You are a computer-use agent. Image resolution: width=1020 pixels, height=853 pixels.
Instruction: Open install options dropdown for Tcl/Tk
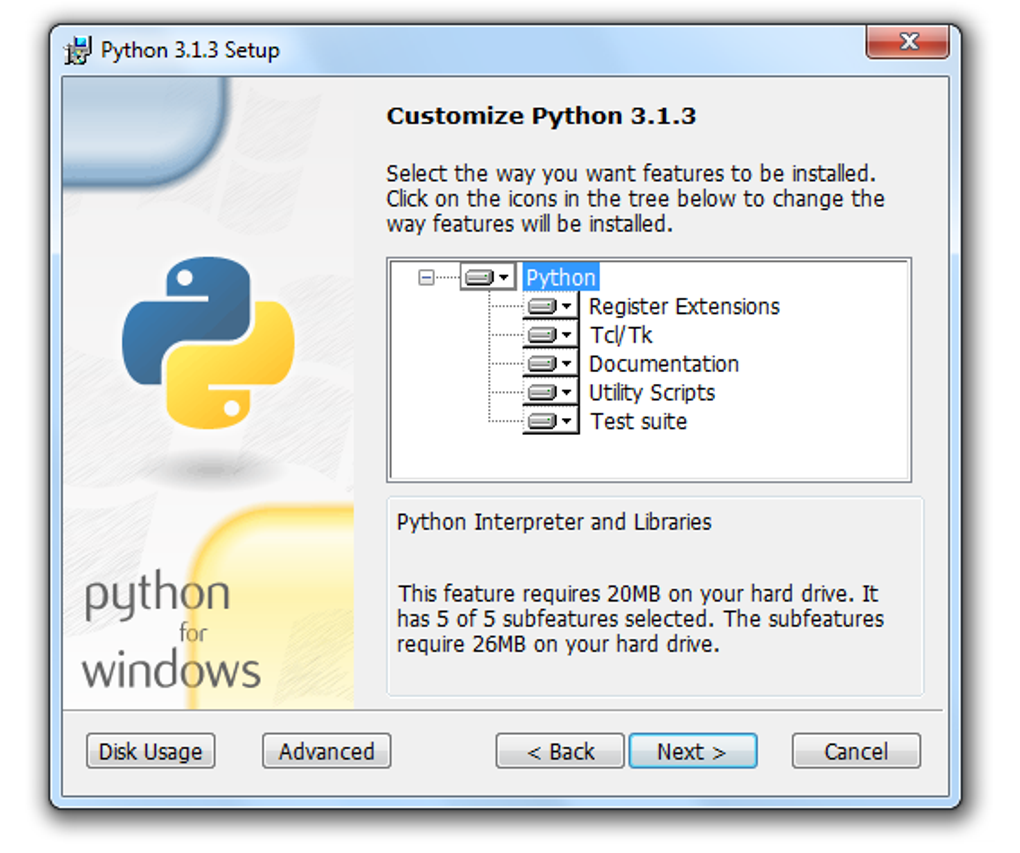(x=550, y=334)
